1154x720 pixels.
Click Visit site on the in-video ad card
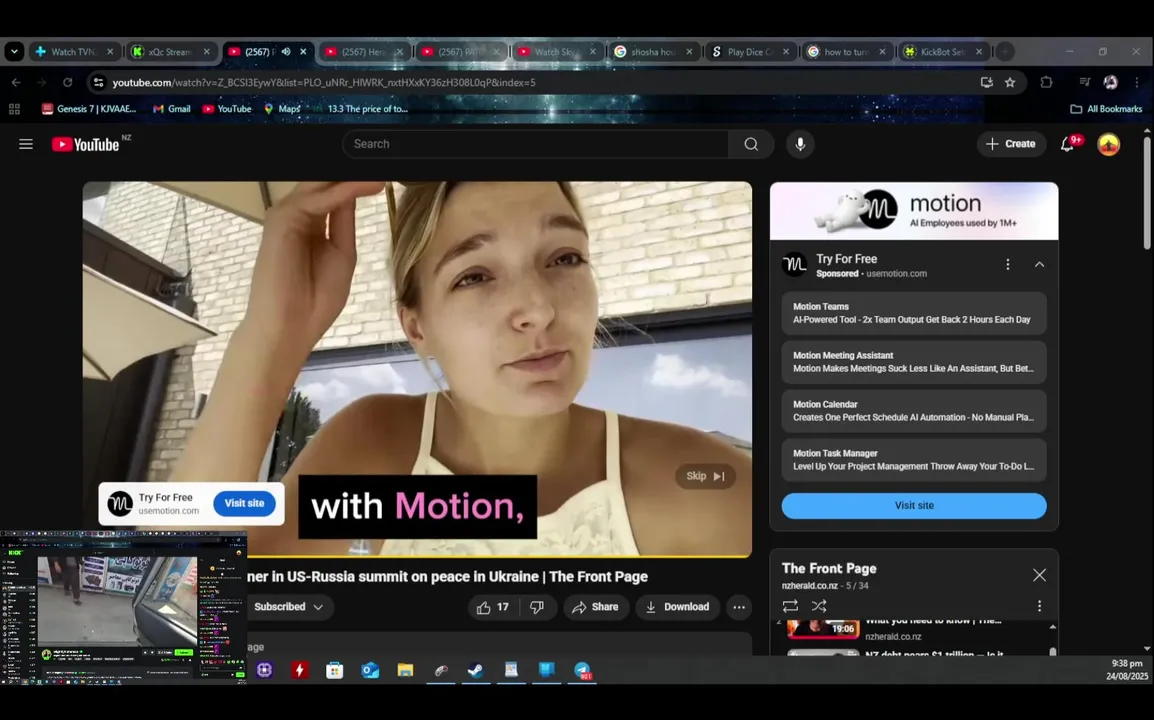tap(244, 504)
